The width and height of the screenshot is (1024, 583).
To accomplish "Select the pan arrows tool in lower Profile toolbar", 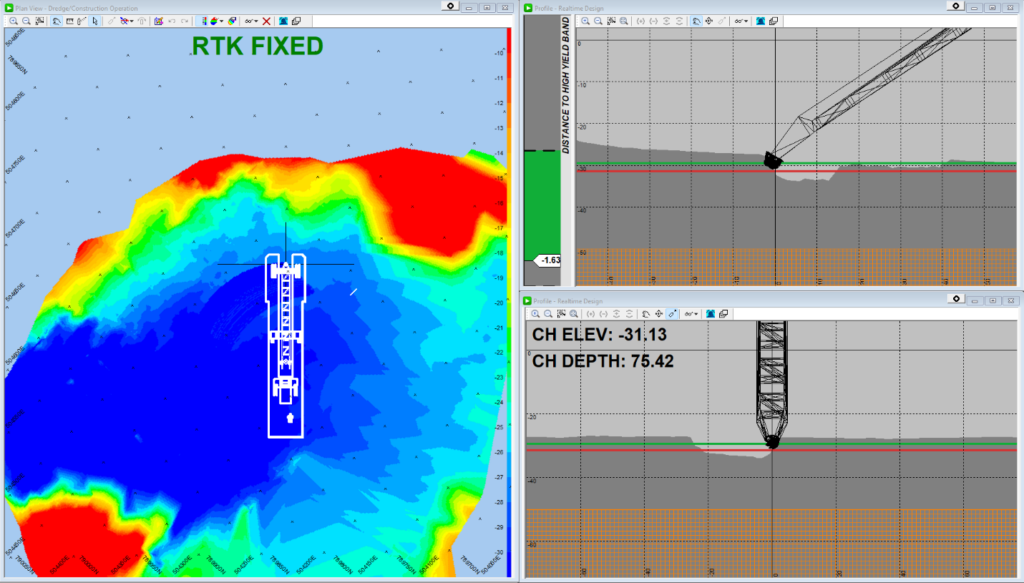I will click(x=659, y=314).
